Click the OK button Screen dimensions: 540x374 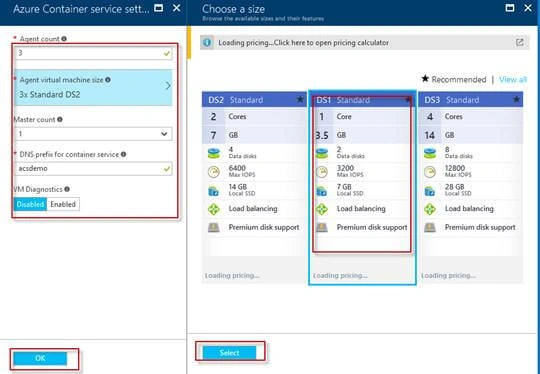click(40, 359)
